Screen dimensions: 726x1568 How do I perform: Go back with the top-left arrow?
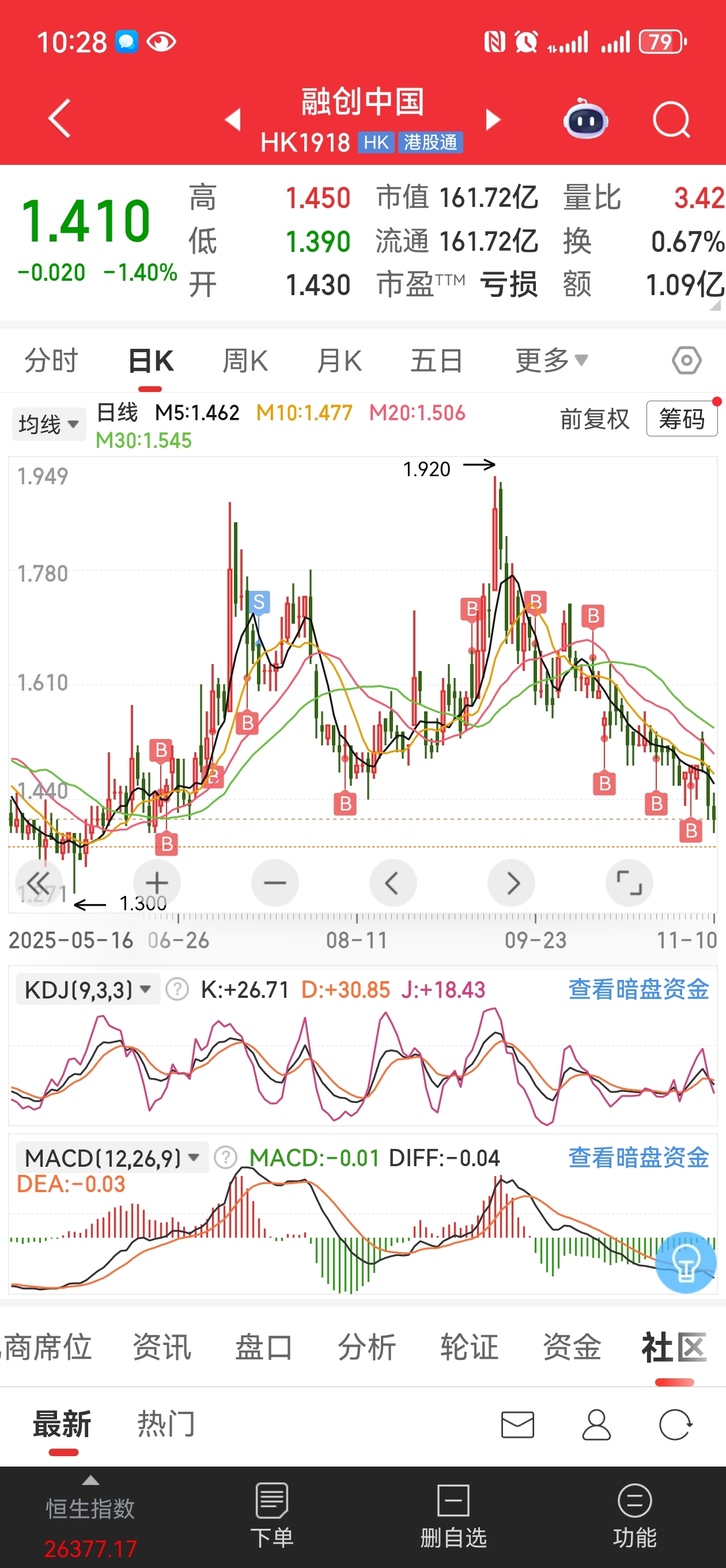(x=60, y=119)
